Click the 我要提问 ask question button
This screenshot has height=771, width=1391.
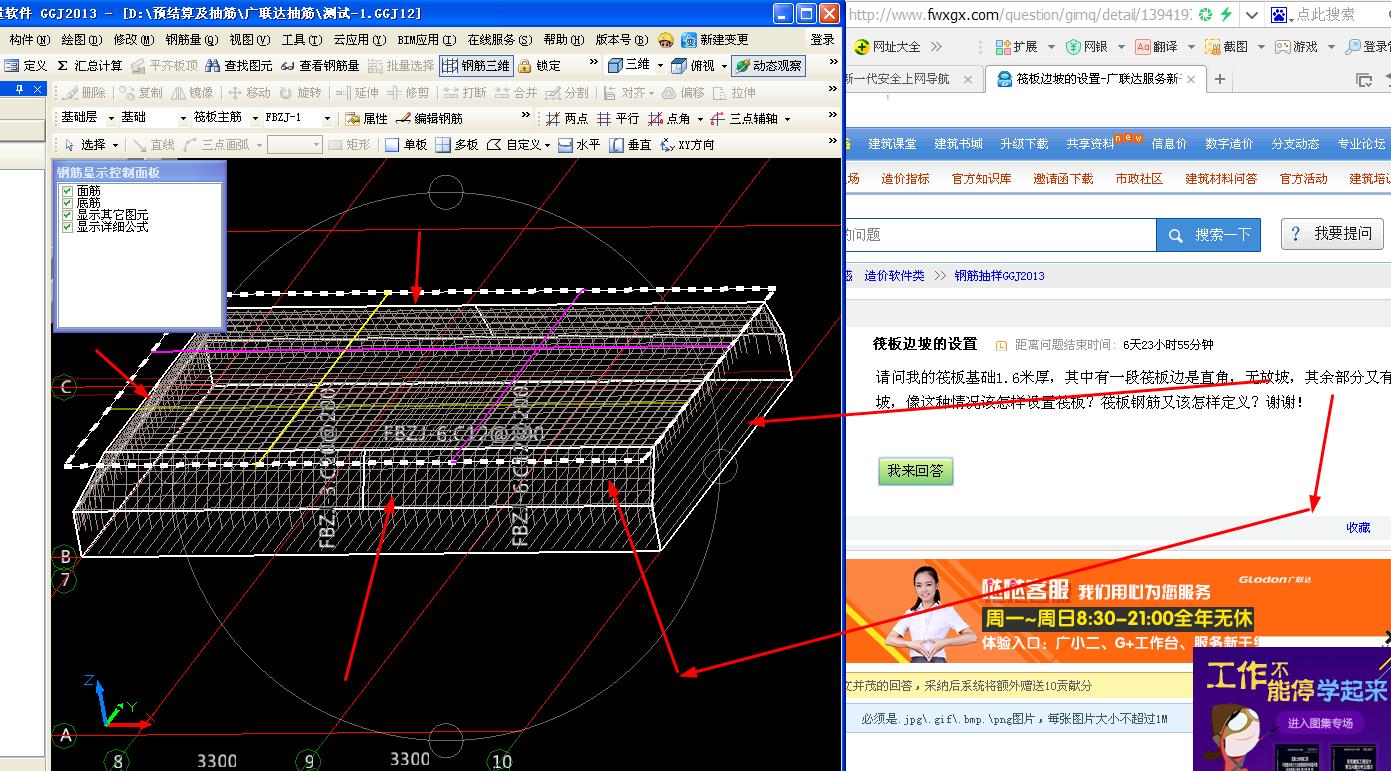click(x=1332, y=233)
